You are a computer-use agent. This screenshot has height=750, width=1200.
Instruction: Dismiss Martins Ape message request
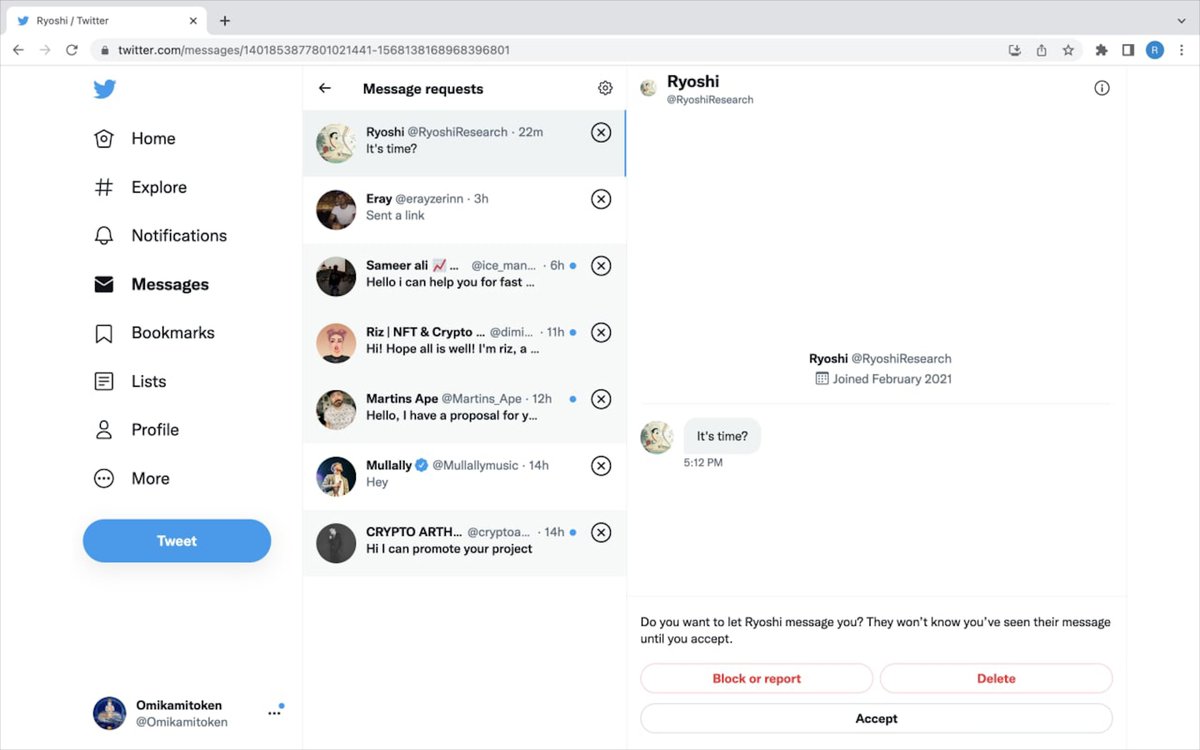tap(601, 399)
